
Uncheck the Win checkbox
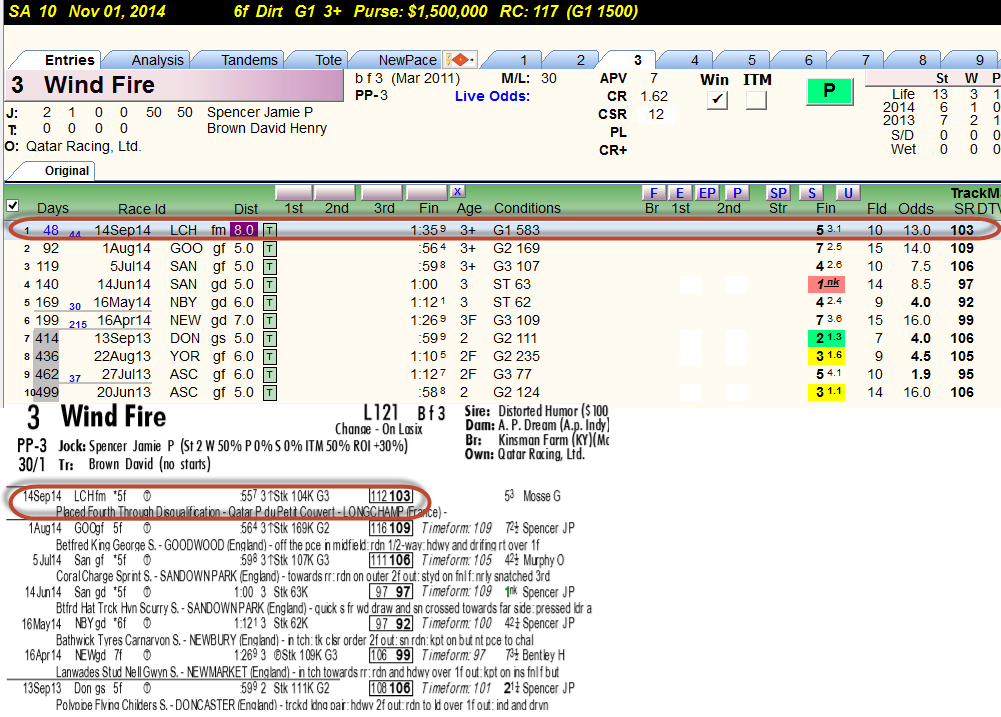point(718,100)
